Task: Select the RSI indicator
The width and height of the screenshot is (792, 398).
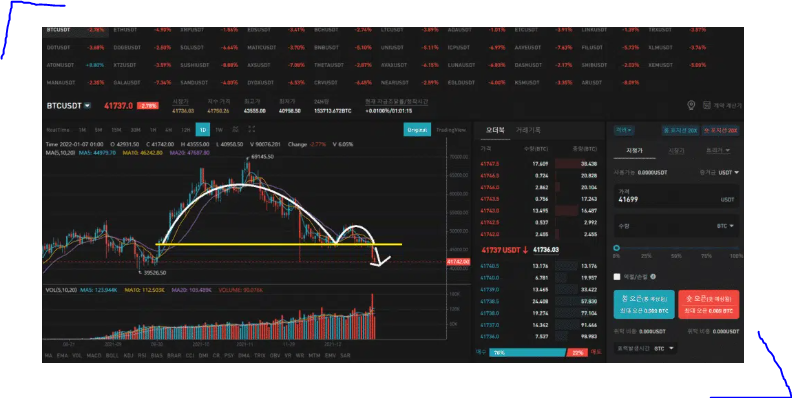Action: [142, 356]
